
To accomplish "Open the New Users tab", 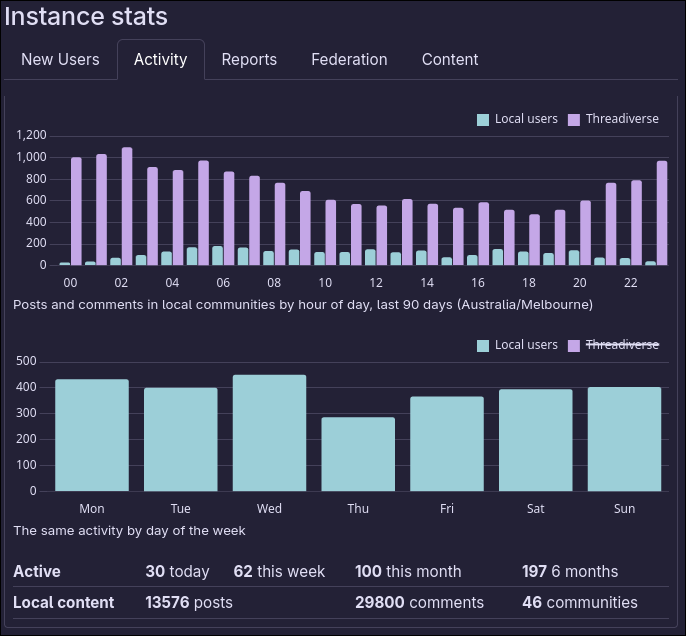I will tap(60, 59).
